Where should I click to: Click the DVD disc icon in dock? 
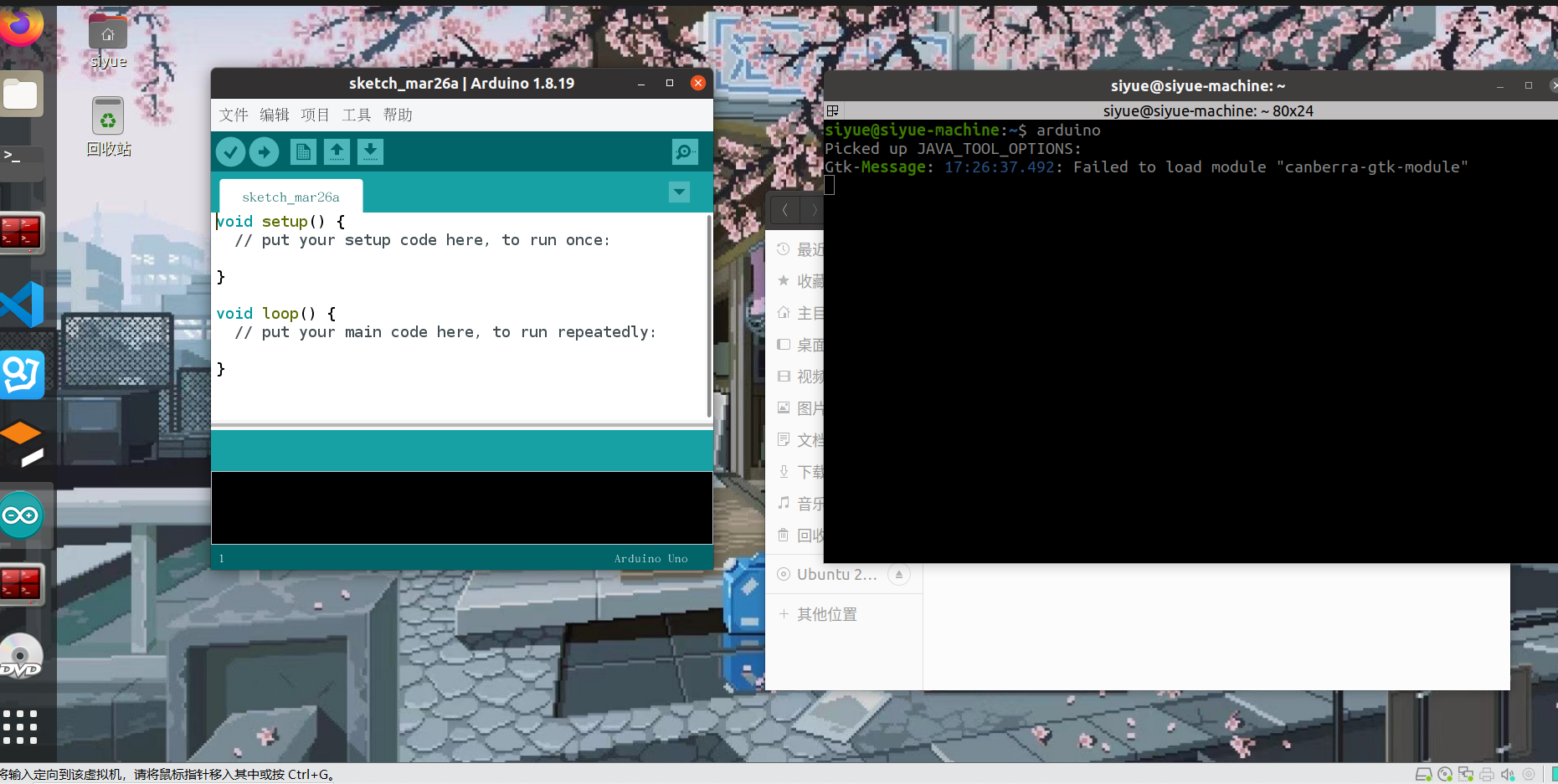22,656
